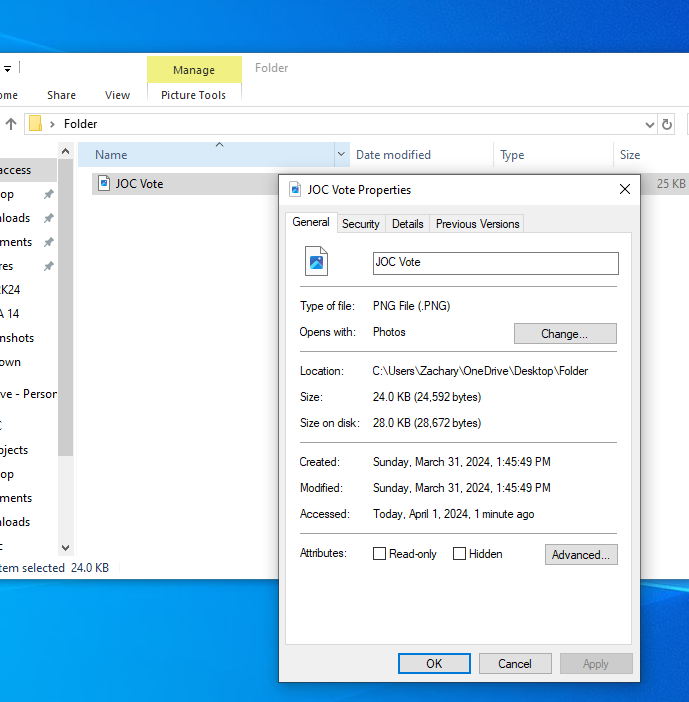The height and width of the screenshot is (702, 689).
Task: Click the size value 24.0 KB (24,592 bytes)
Action: point(427,397)
